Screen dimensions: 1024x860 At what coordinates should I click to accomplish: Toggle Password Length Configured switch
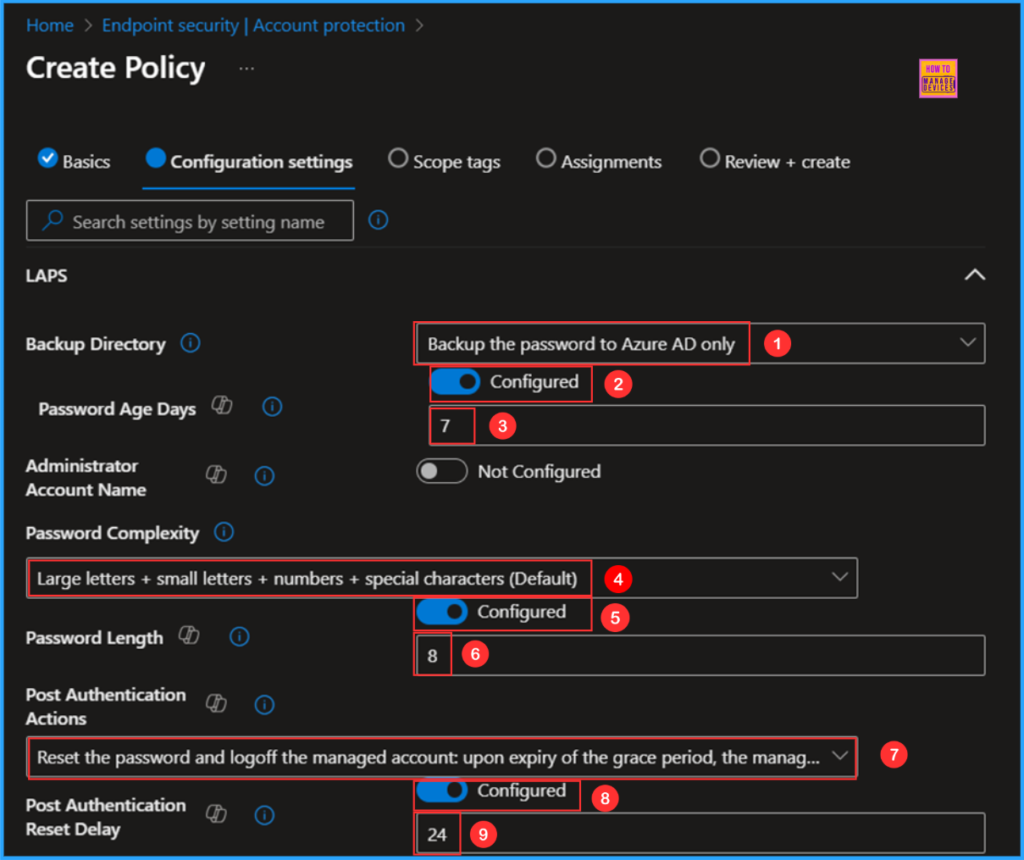tap(442, 612)
